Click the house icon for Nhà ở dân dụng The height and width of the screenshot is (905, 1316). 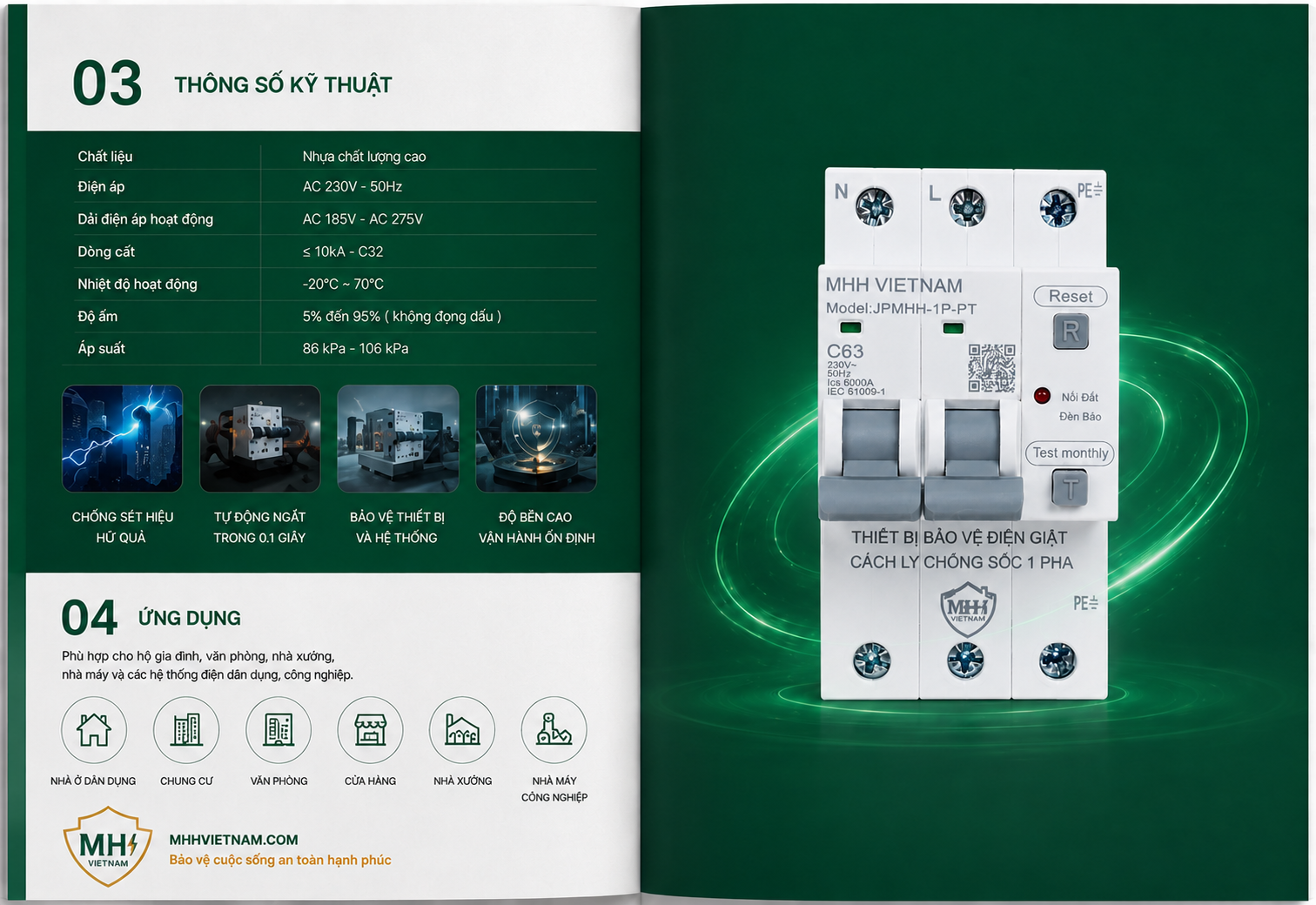click(94, 729)
